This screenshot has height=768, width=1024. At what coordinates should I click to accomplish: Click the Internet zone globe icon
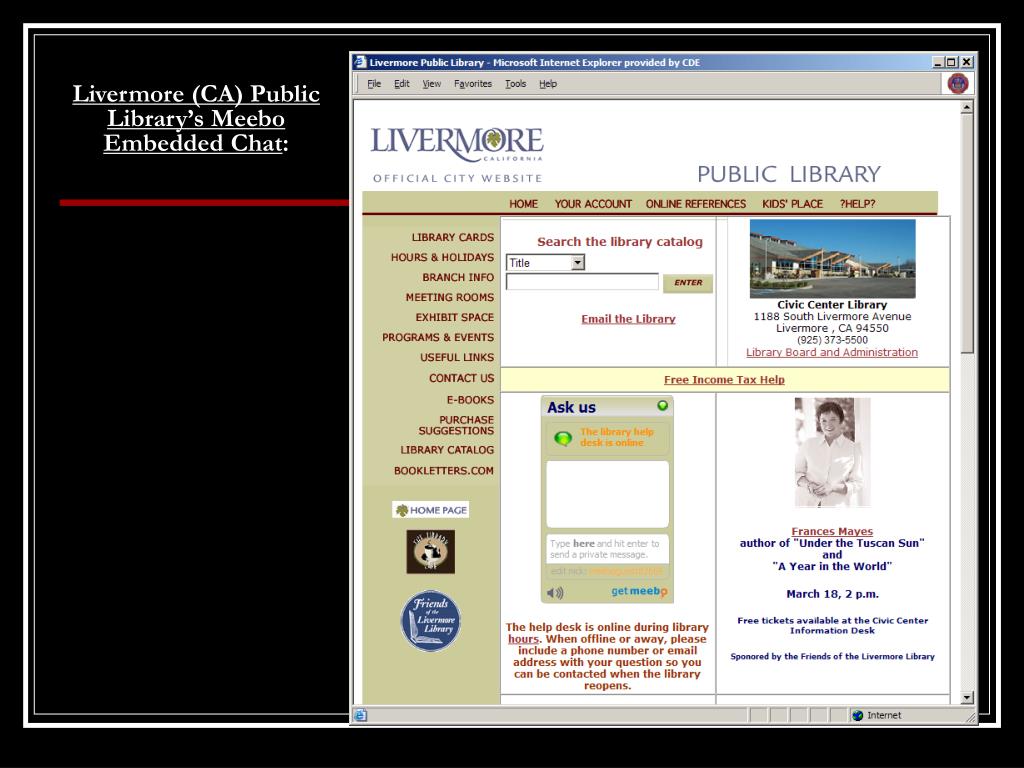(x=857, y=715)
